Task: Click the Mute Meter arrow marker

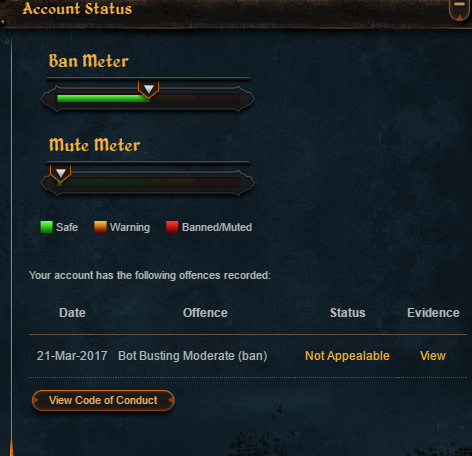Action: 61,173
